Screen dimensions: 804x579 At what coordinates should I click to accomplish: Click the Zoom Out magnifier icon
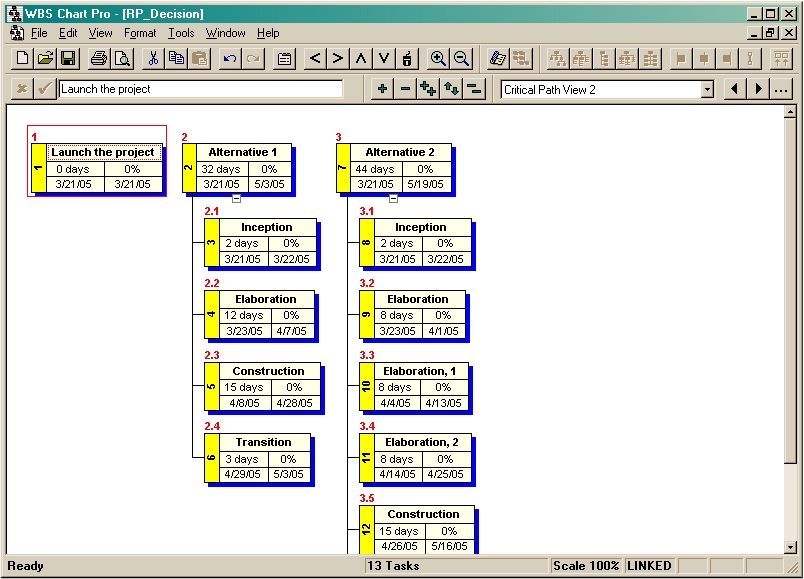(461, 59)
